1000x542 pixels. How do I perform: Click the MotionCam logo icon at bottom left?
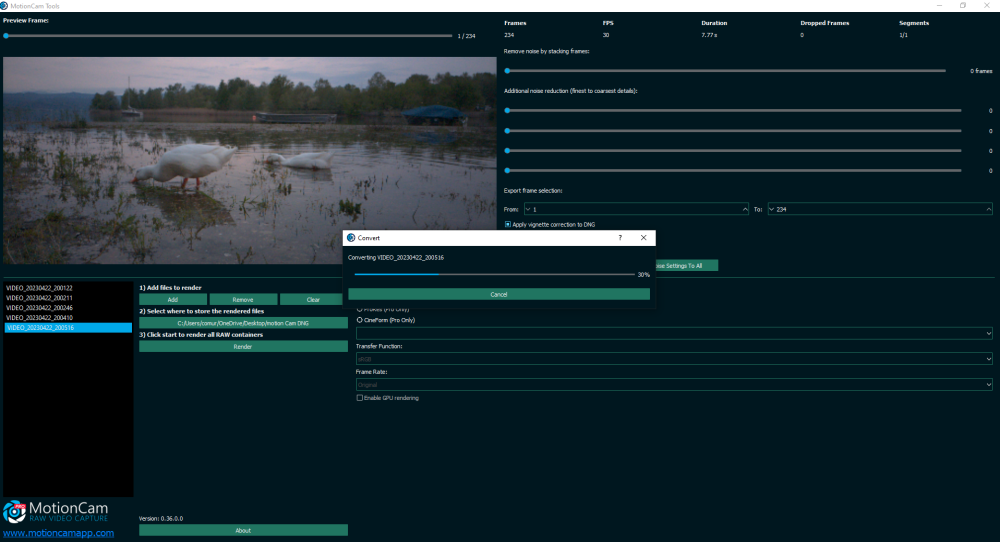click(x=14, y=512)
